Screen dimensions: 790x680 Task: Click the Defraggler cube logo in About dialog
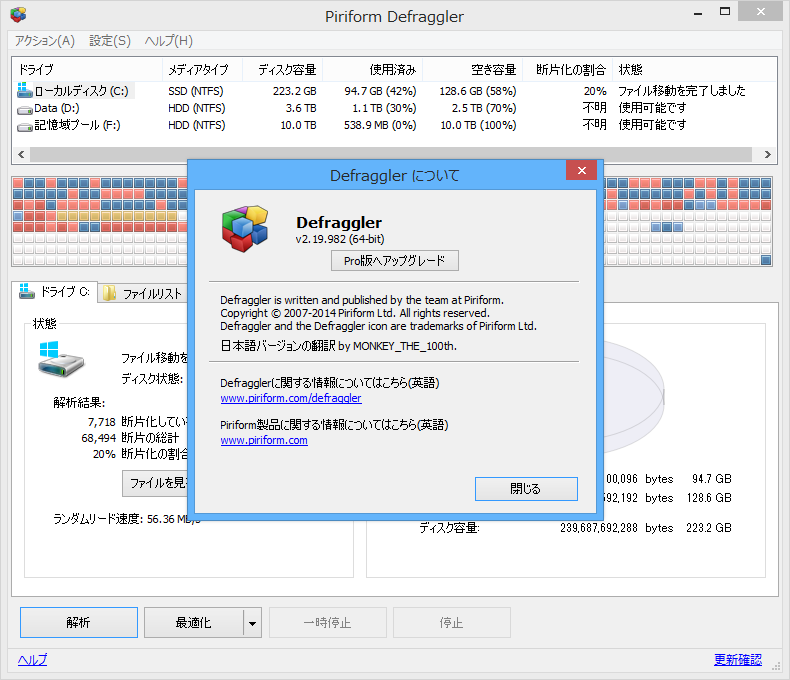245,228
